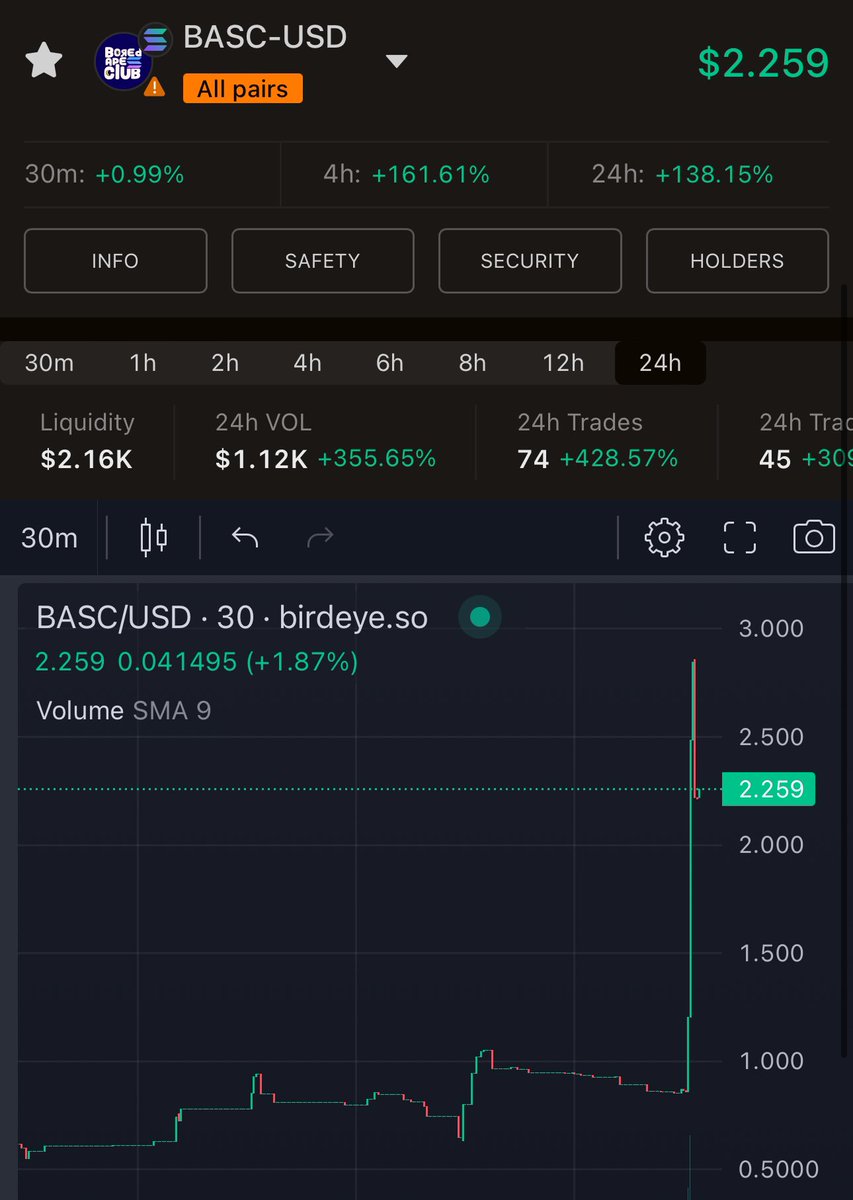Open the 30m chart interval selector

pos(50,538)
